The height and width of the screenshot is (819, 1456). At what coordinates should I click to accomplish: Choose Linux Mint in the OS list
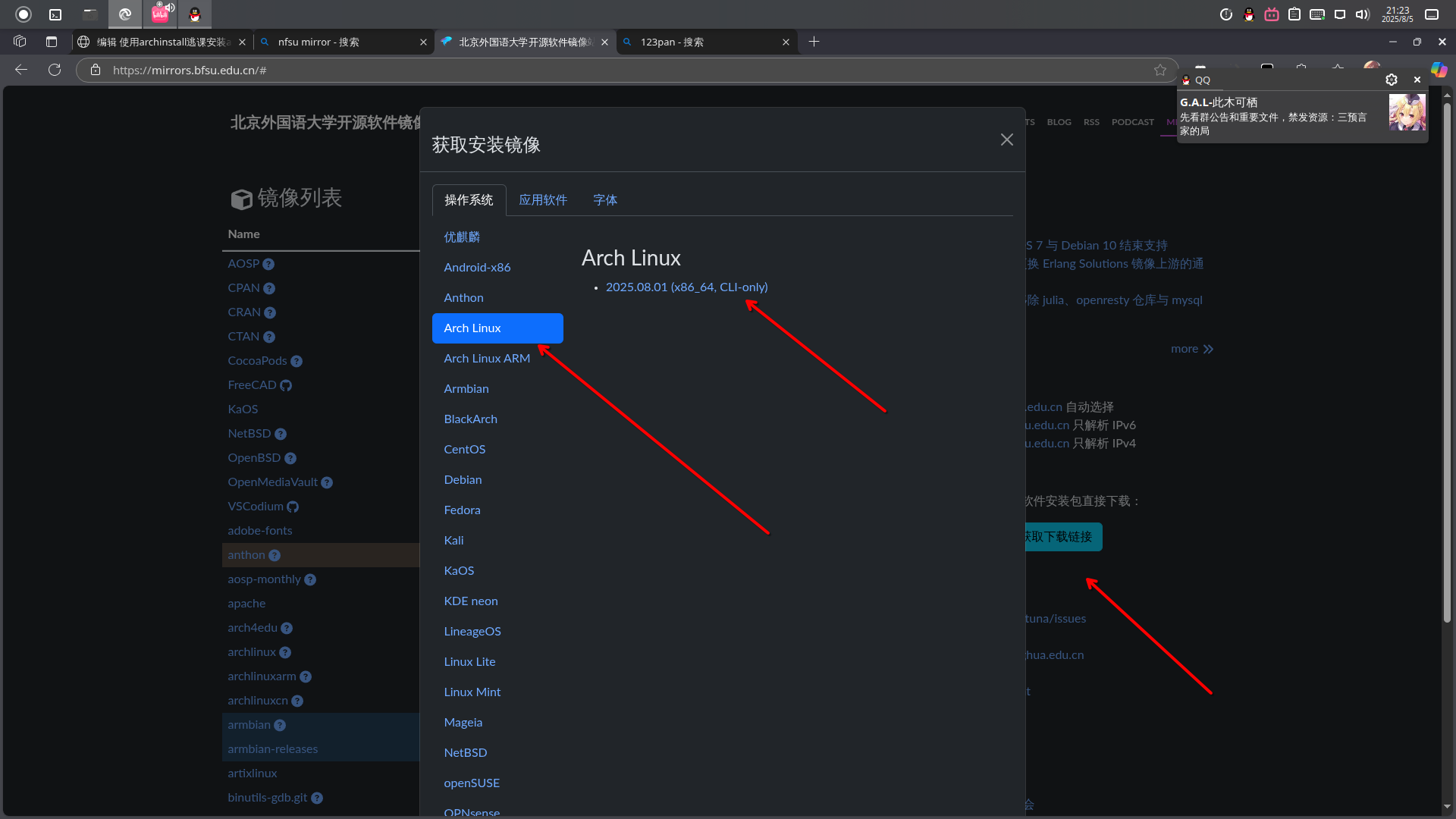pos(497,692)
